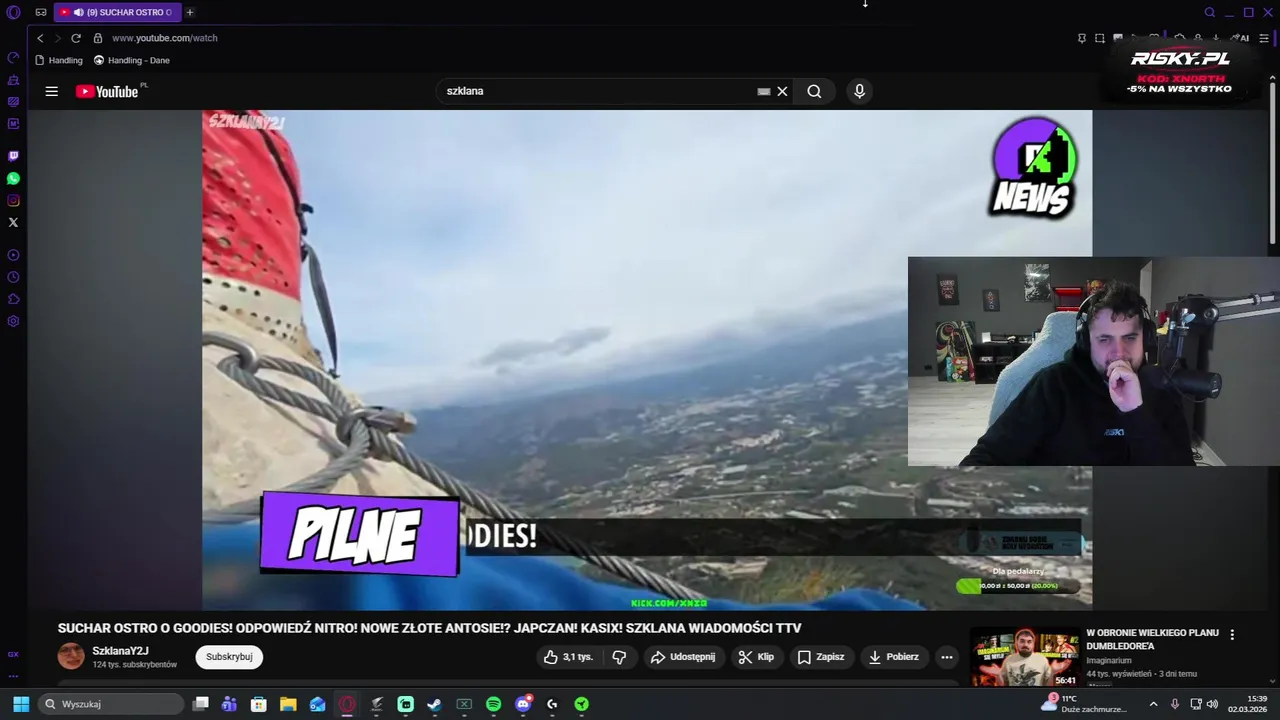Open SzklanaY2J channel name link

pyautogui.click(x=120, y=651)
